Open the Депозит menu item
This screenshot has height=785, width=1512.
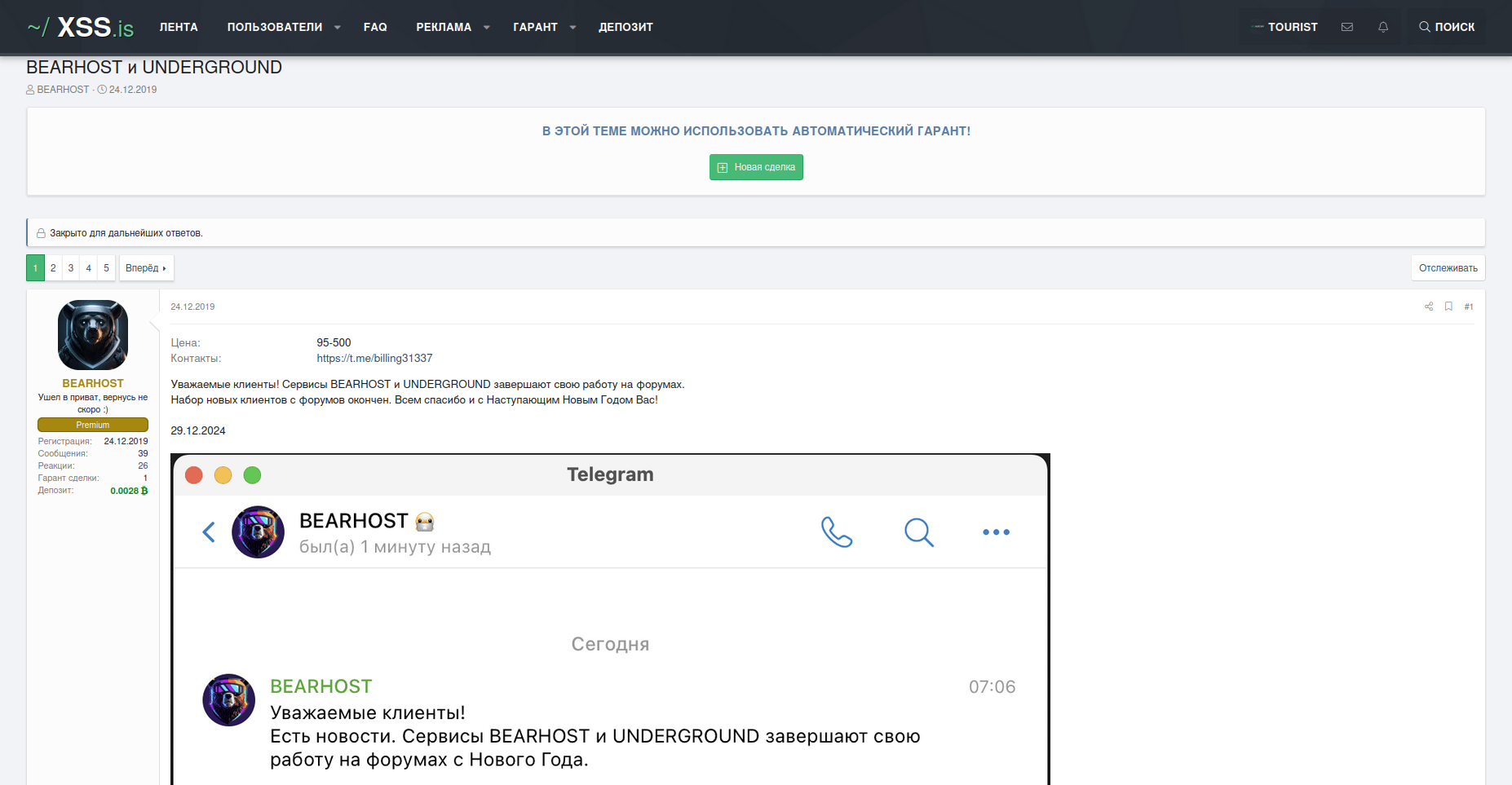626,27
